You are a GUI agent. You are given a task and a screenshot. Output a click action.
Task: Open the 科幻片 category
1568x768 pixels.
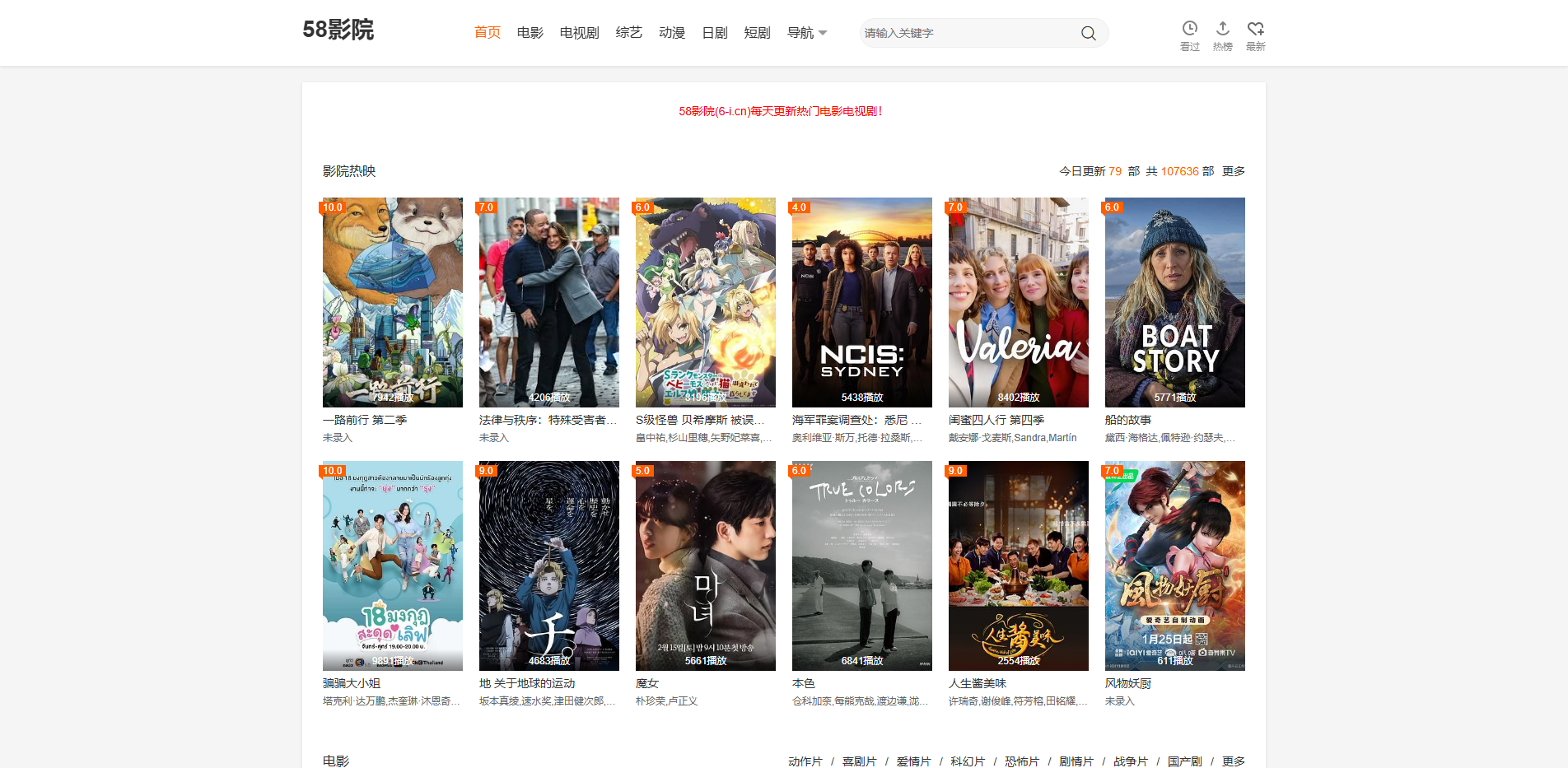point(965,761)
